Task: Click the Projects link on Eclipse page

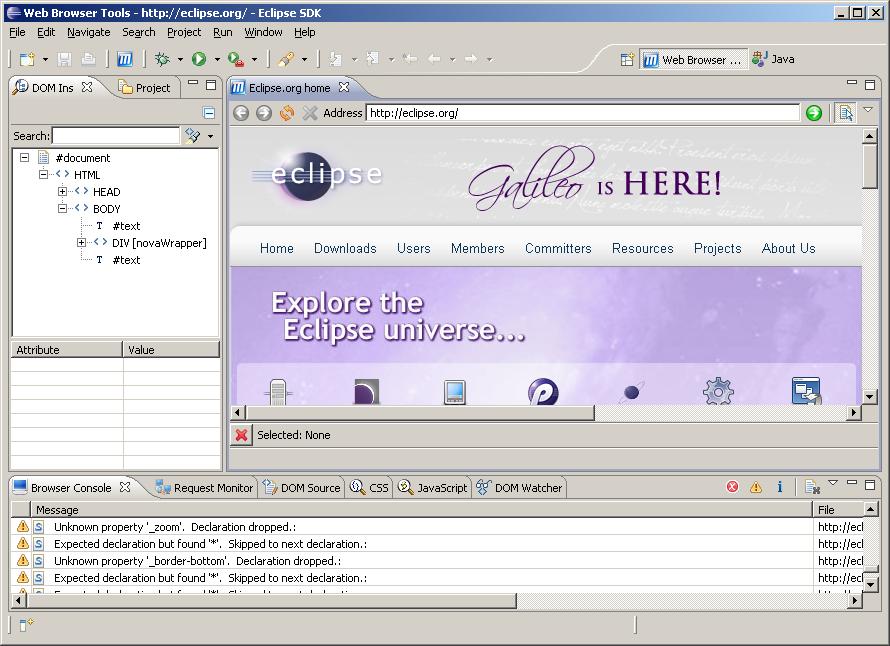Action: pyautogui.click(x=717, y=249)
